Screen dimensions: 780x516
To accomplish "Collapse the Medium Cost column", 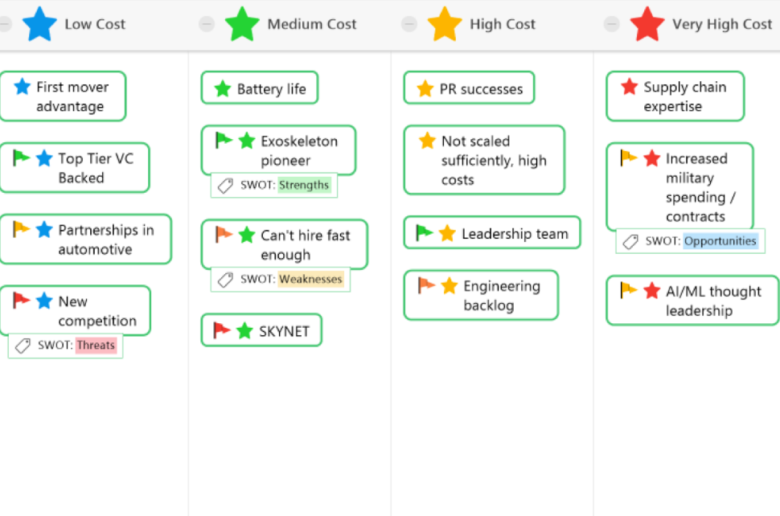I will coord(207,24).
